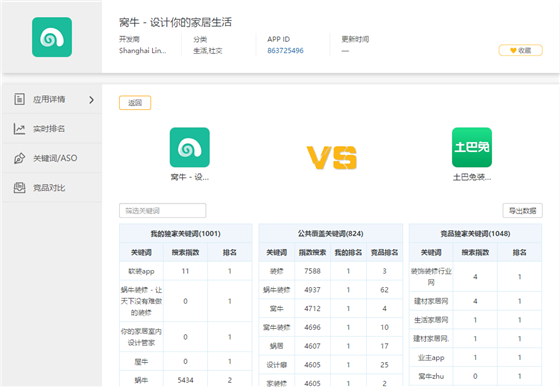Open 实时排名 menu item
The height and width of the screenshot is (387, 560).
(52, 129)
